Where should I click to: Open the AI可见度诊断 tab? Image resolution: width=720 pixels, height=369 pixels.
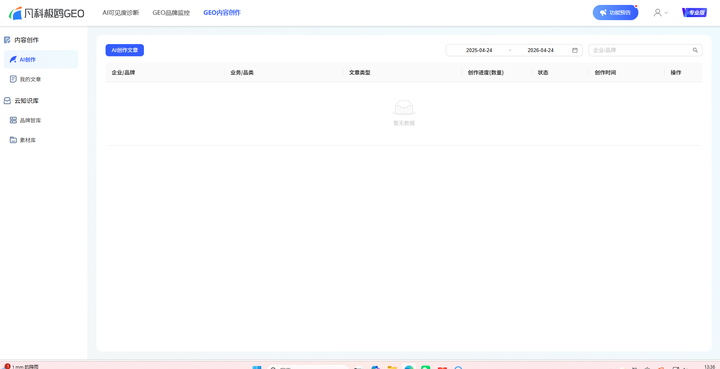click(120, 13)
